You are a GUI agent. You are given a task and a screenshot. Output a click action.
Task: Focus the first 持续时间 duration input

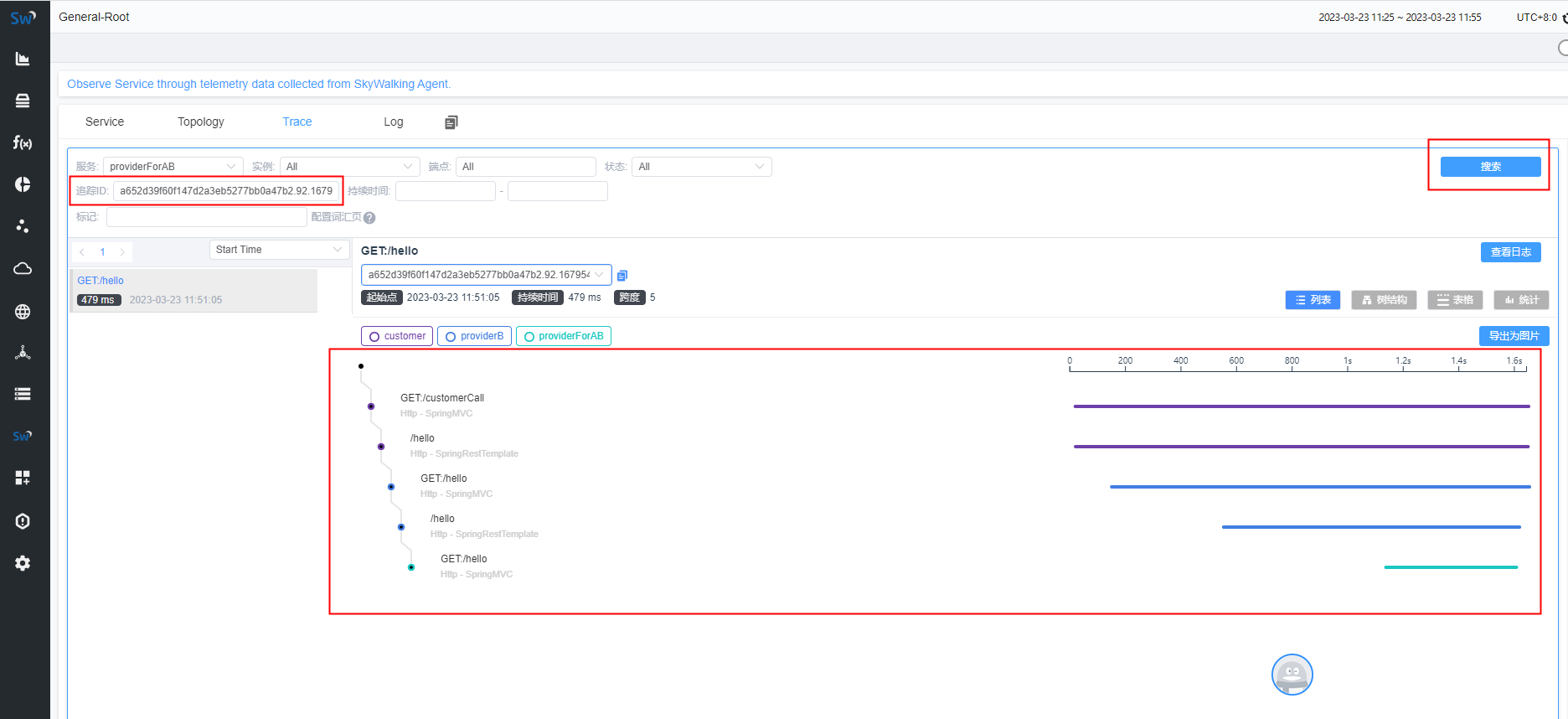click(446, 191)
